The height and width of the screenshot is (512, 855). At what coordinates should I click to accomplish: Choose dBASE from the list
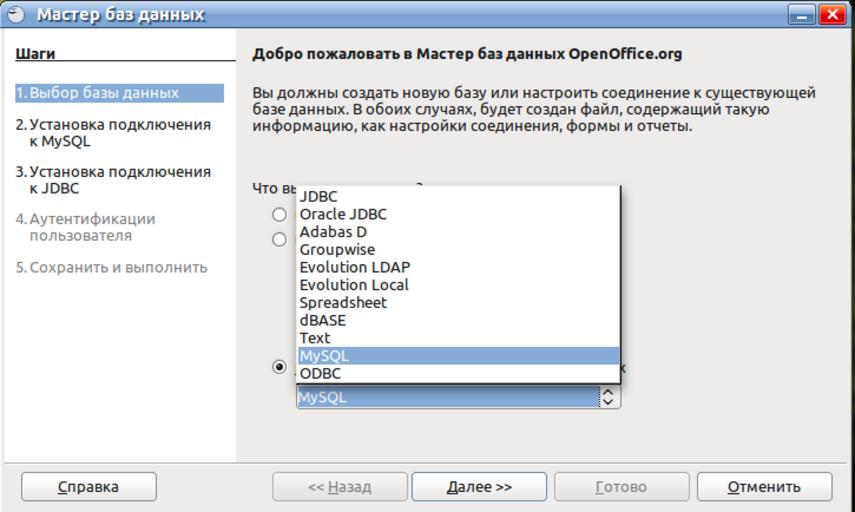click(x=322, y=320)
